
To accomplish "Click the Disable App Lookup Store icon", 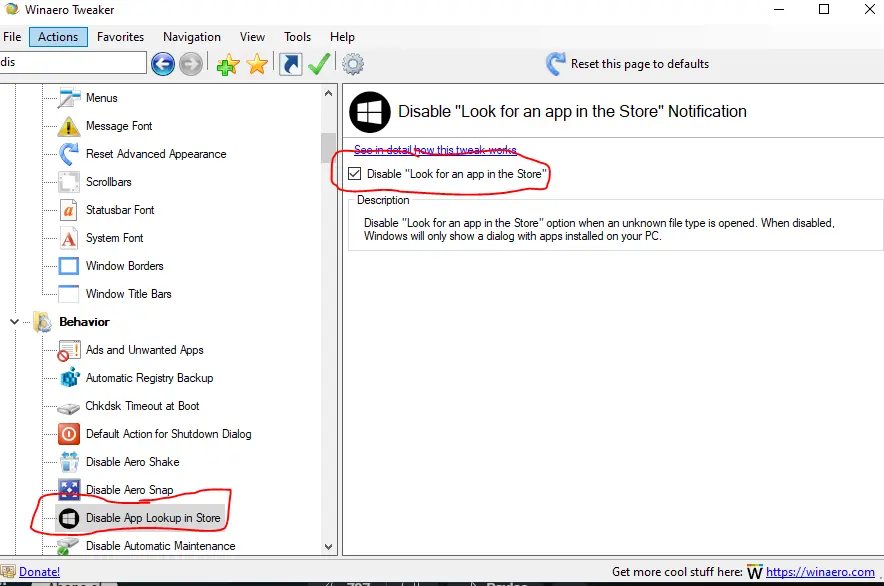I will (x=69, y=518).
